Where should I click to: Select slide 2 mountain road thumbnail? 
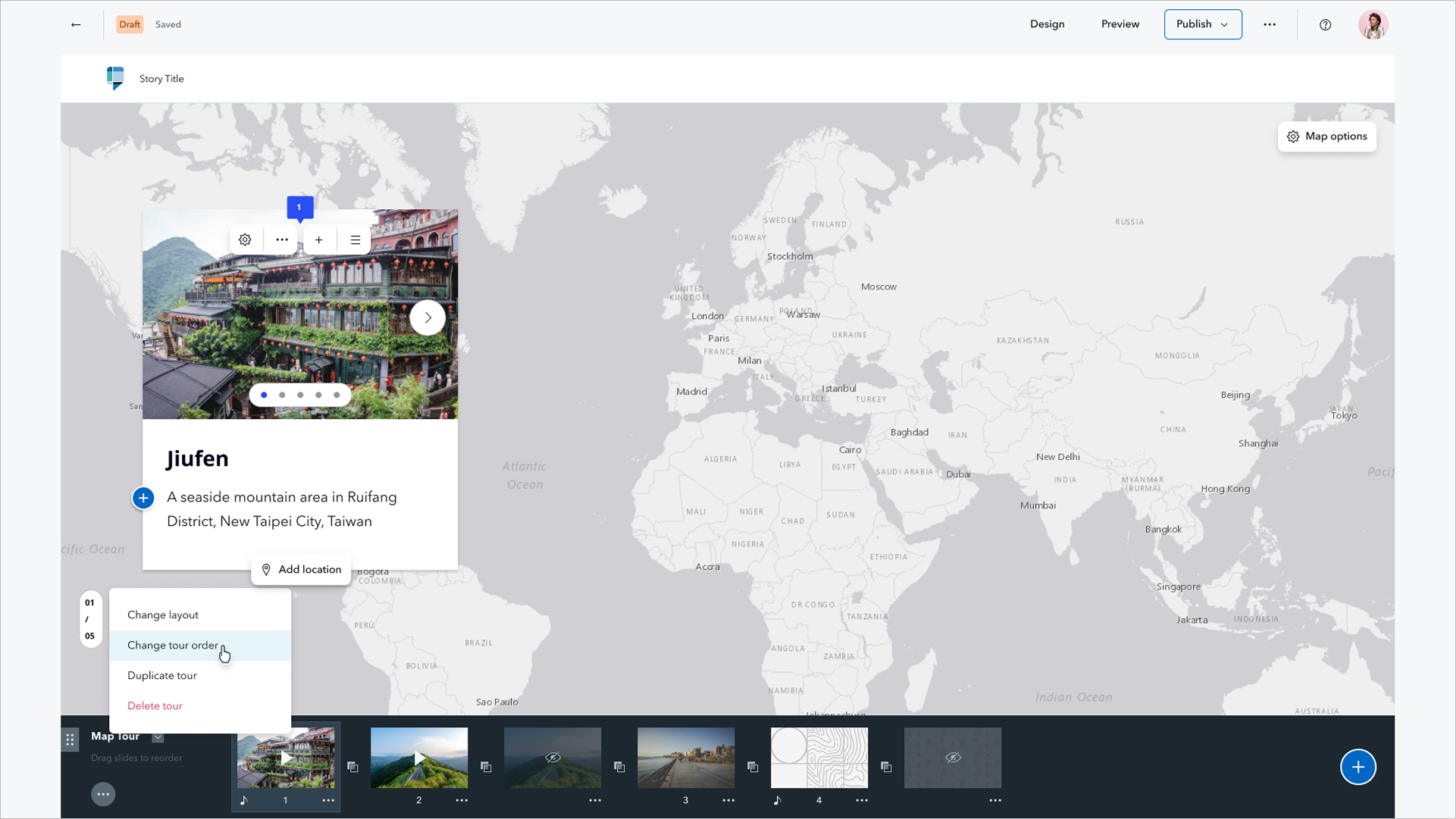point(419,758)
